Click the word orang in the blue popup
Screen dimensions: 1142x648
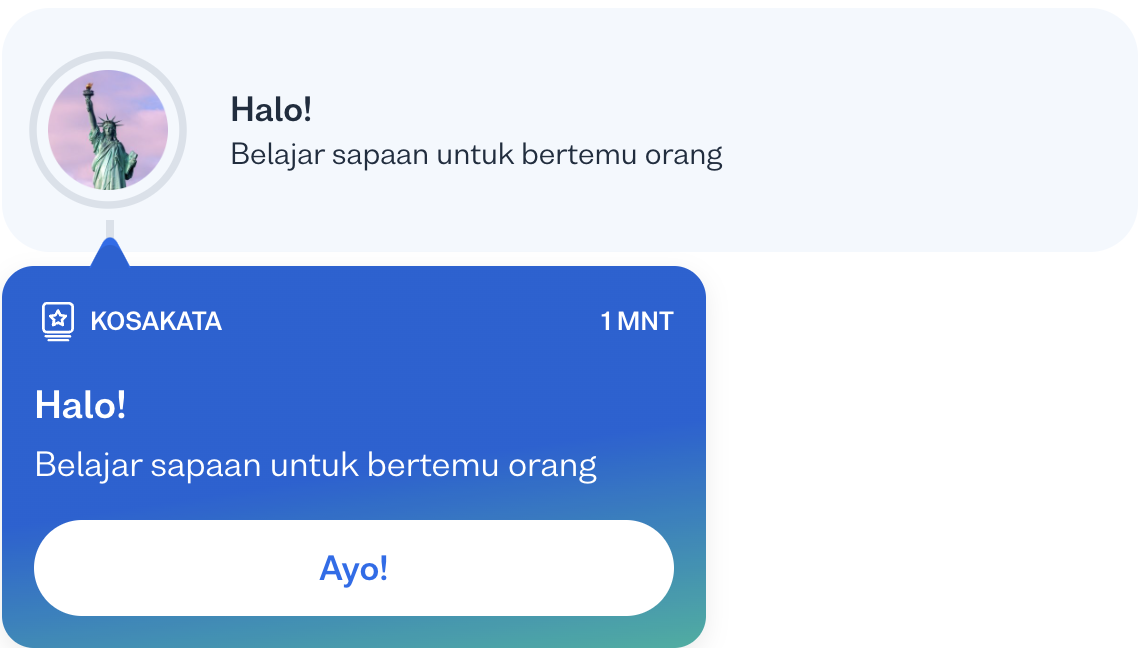pos(552,465)
